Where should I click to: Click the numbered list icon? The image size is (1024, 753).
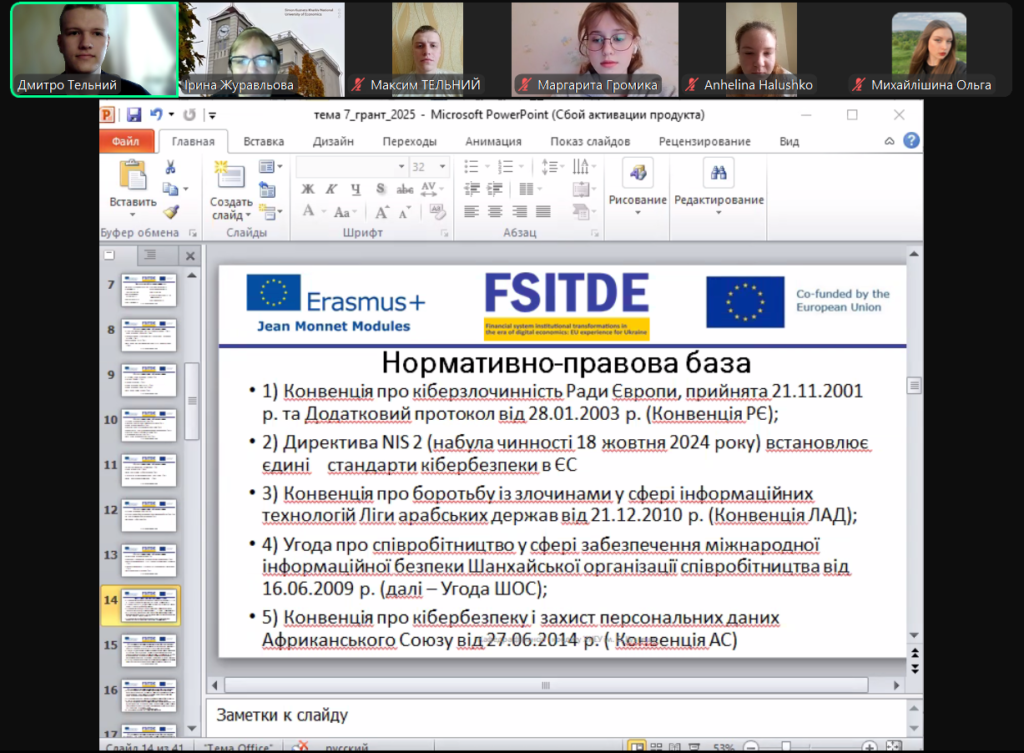(x=505, y=167)
